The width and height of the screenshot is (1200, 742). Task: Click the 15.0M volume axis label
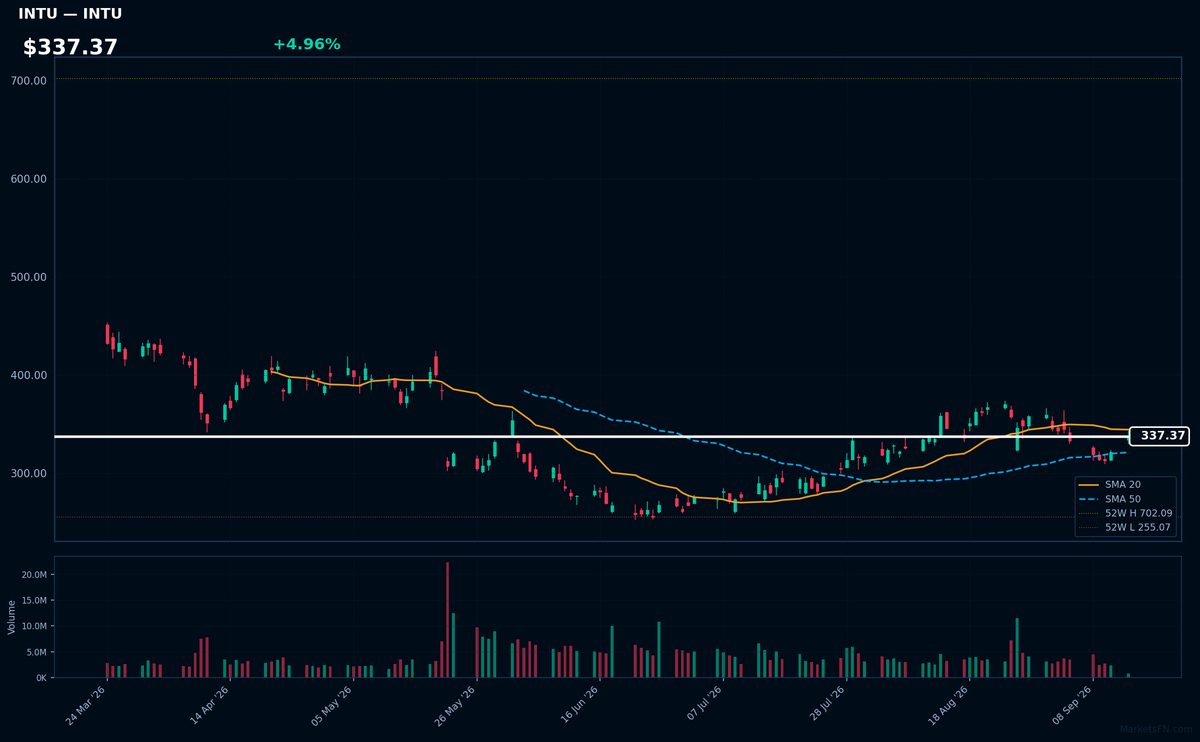(x=32, y=601)
